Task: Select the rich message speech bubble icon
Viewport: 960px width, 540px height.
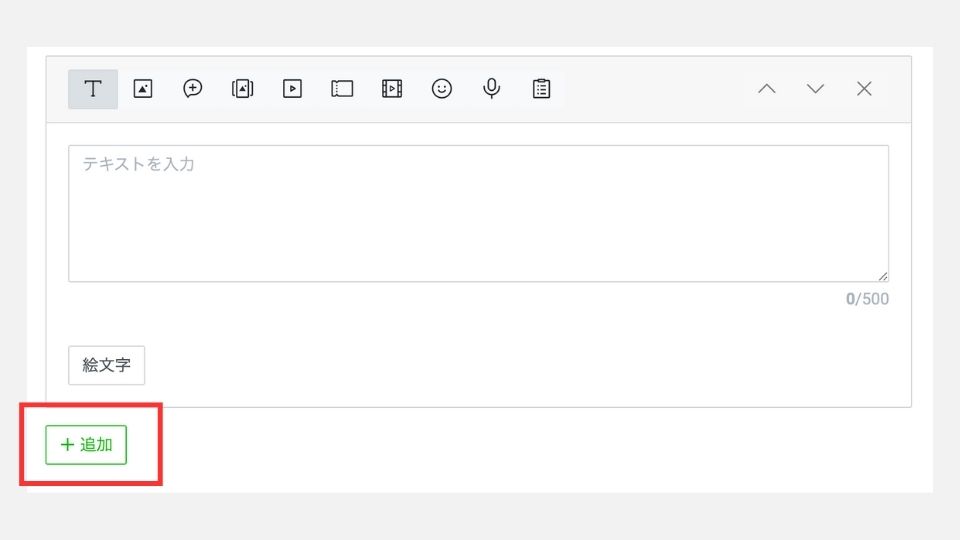Action: 193,89
